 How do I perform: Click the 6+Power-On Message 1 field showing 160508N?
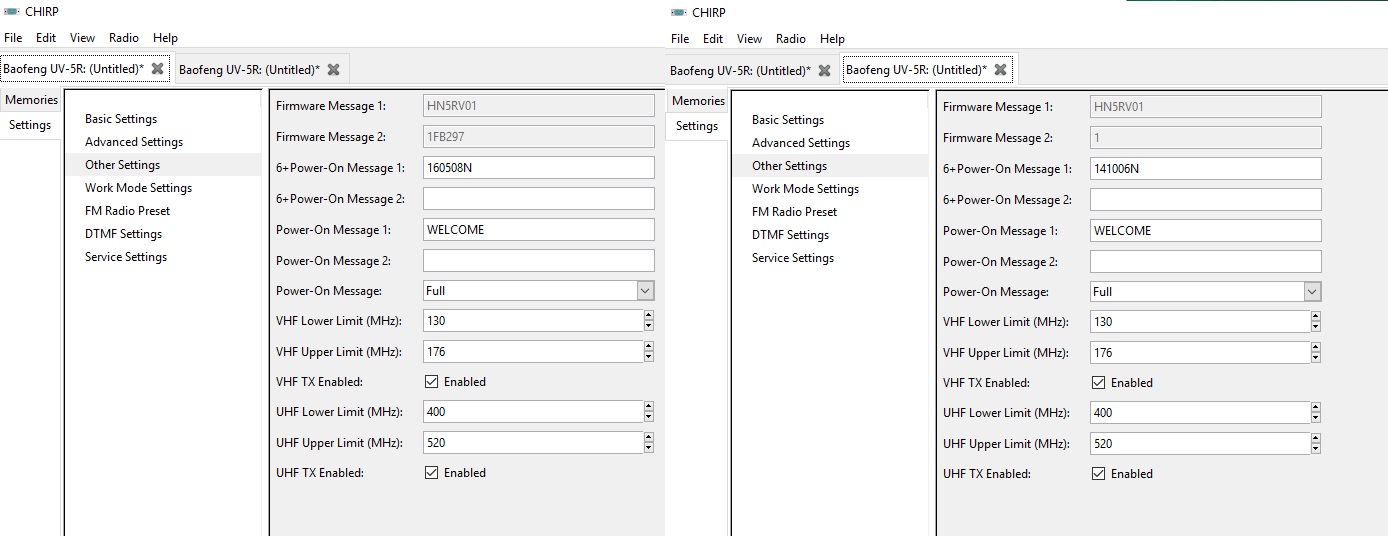pyautogui.click(x=539, y=168)
